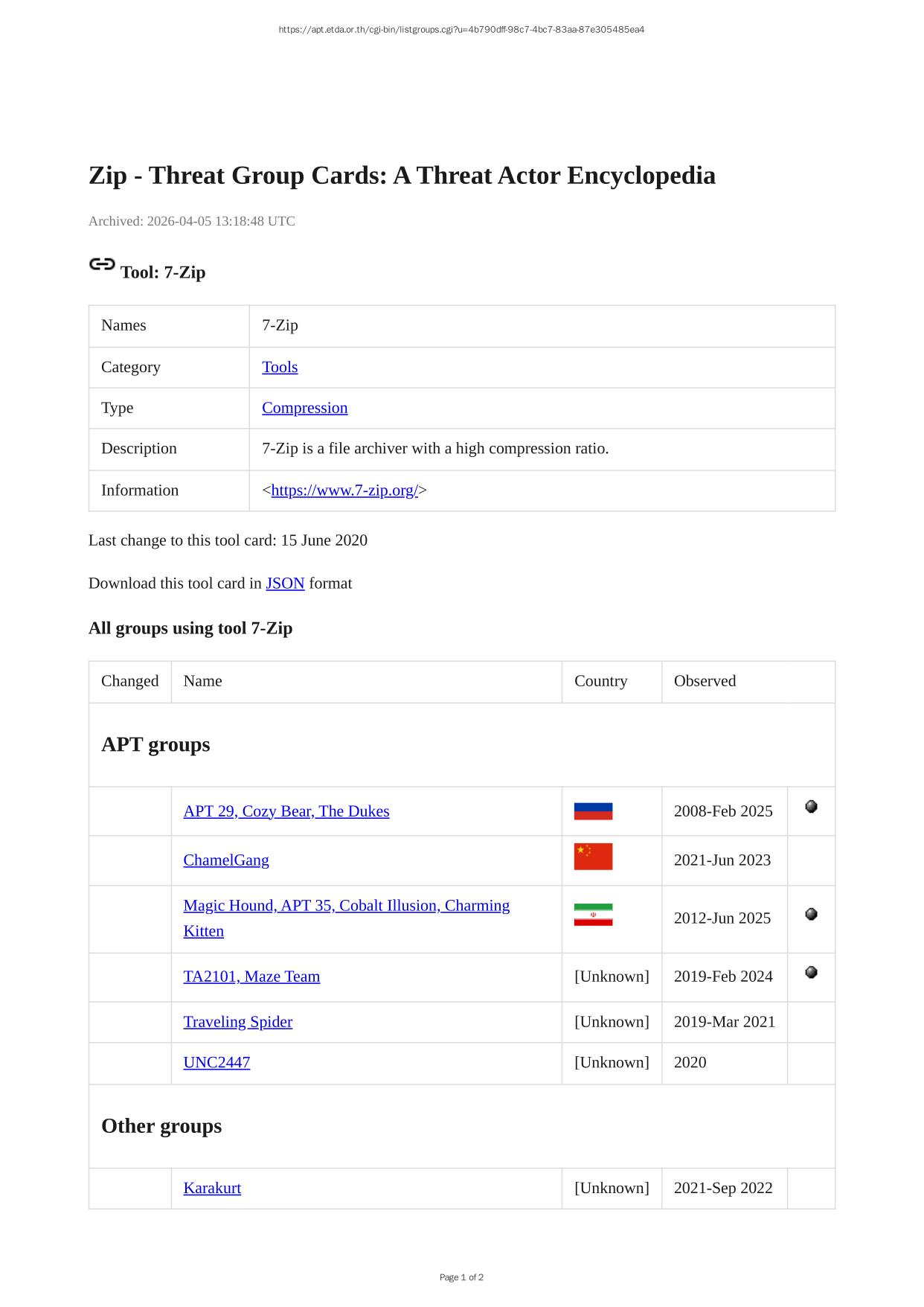Image resolution: width=924 pixels, height=1307 pixels.
Task: Click the black sphere icon in TA2101 row
Action: (x=811, y=972)
